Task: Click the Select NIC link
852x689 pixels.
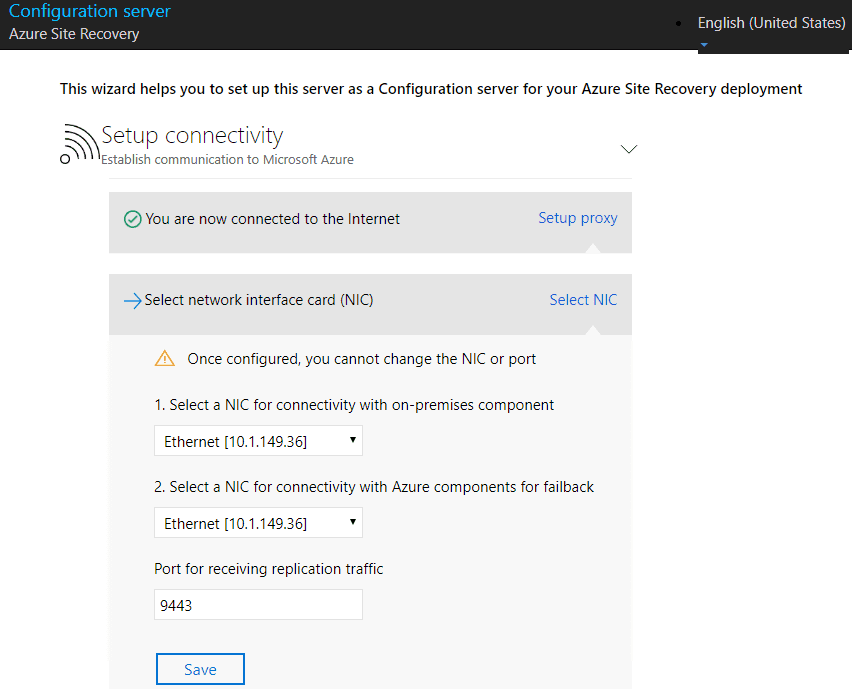Action: click(x=583, y=300)
